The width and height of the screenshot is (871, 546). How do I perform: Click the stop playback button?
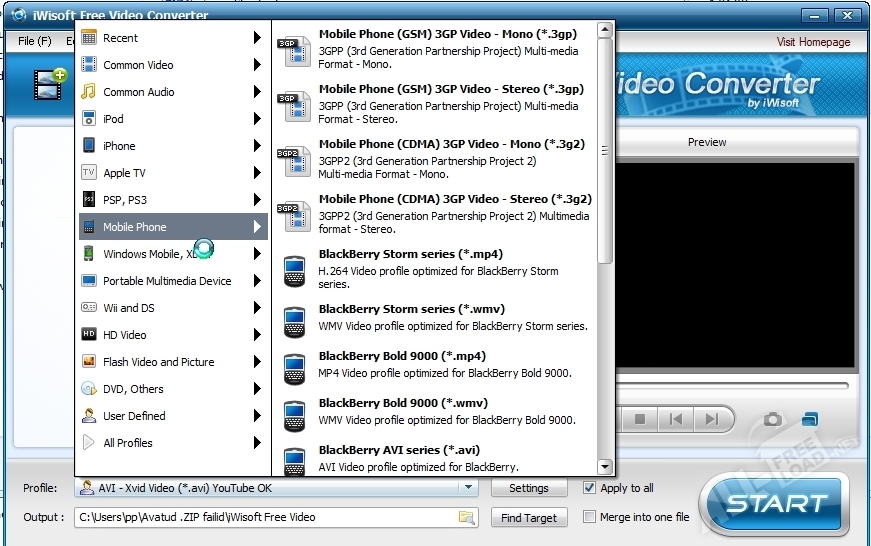click(x=641, y=419)
